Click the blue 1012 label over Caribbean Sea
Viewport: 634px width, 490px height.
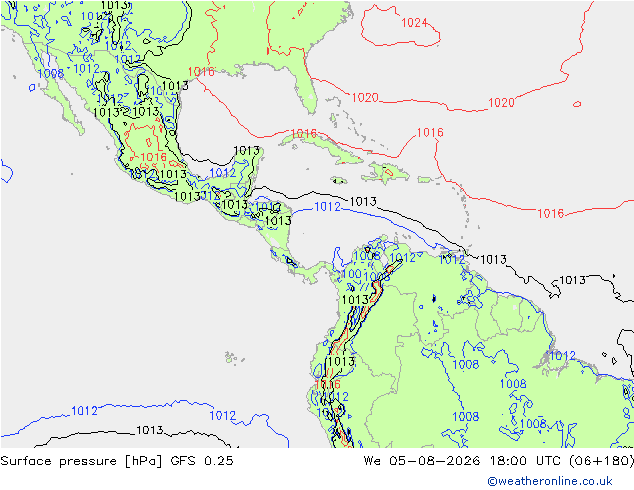pos(328,207)
